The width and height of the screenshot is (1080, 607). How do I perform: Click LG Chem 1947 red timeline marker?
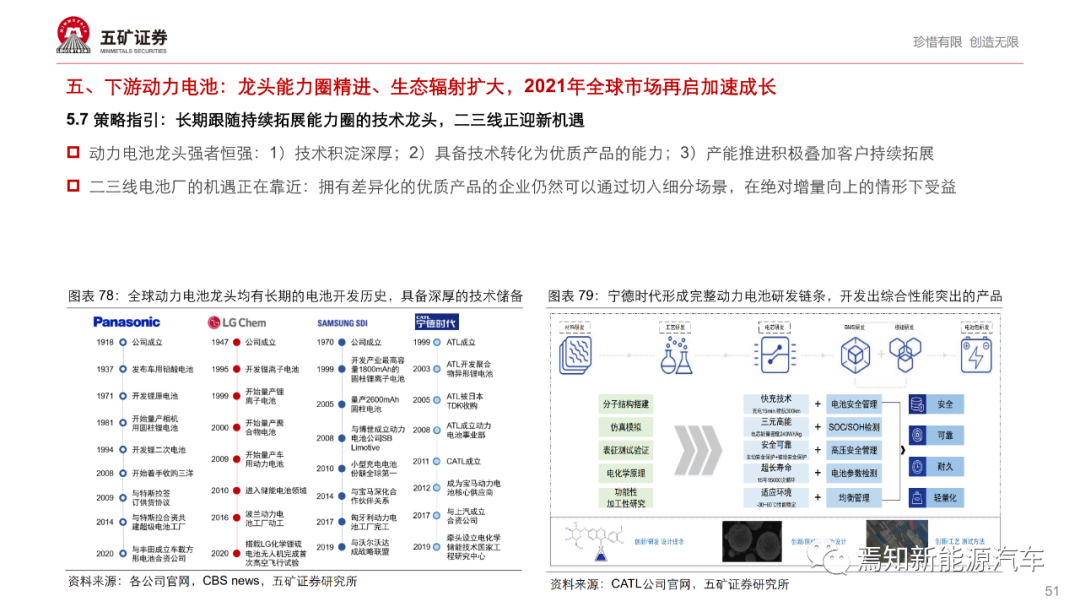point(237,342)
